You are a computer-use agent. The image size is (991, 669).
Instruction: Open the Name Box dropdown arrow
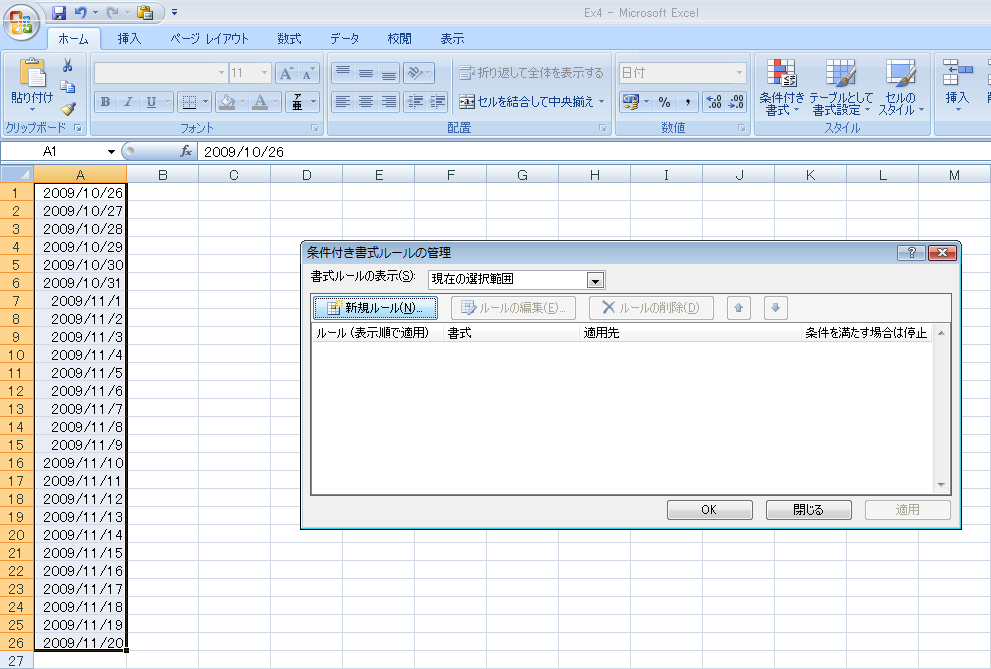pos(112,152)
